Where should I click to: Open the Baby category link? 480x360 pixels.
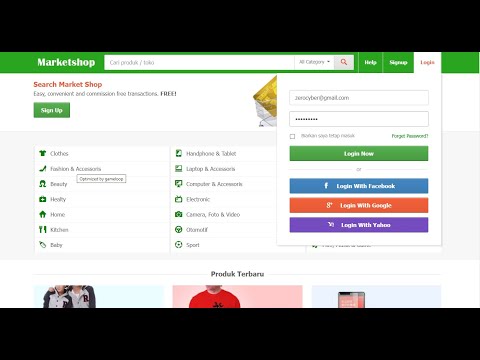56,245
